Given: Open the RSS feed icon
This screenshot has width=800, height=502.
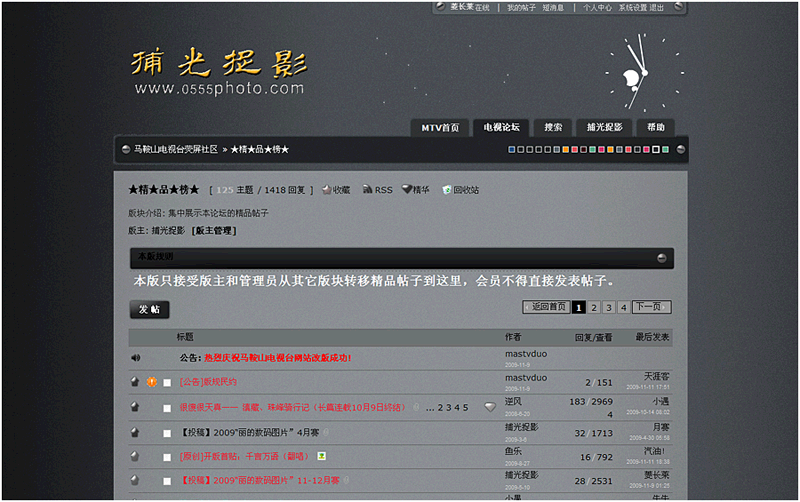Looking at the screenshot, I should pyautogui.click(x=367, y=190).
